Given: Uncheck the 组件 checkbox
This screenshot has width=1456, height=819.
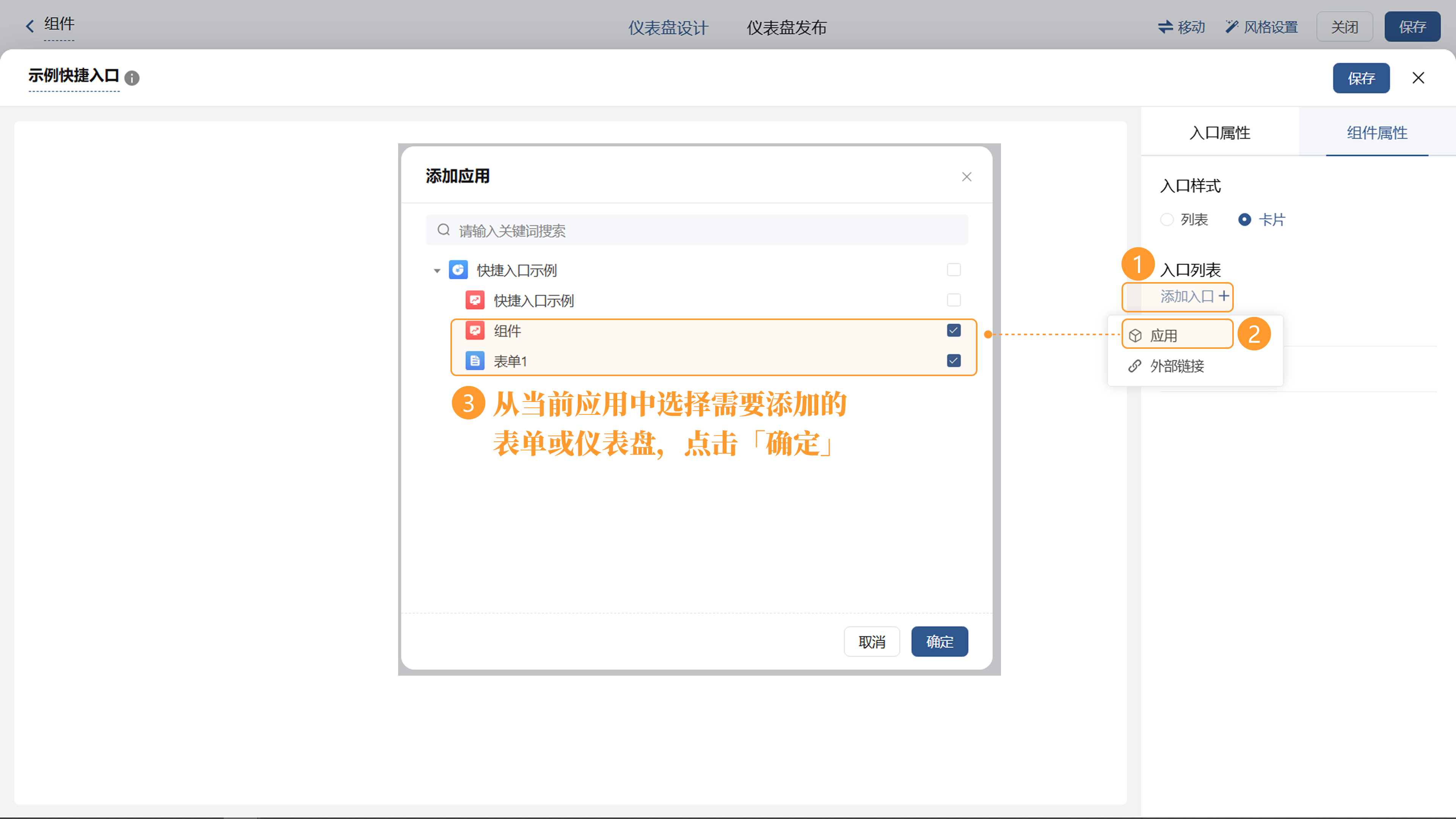Looking at the screenshot, I should 954,330.
